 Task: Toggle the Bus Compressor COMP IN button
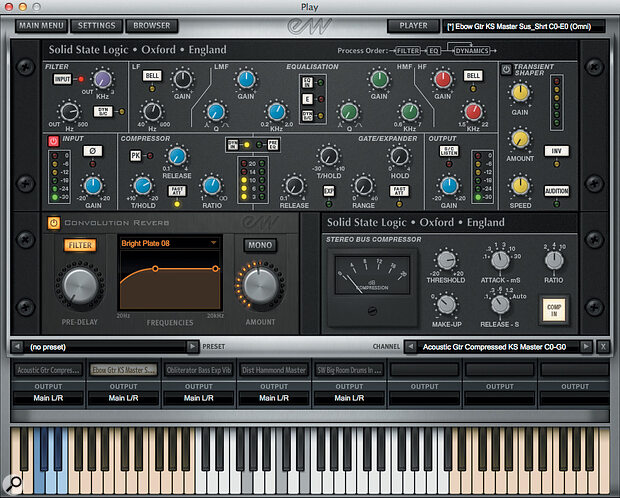(x=554, y=310)
